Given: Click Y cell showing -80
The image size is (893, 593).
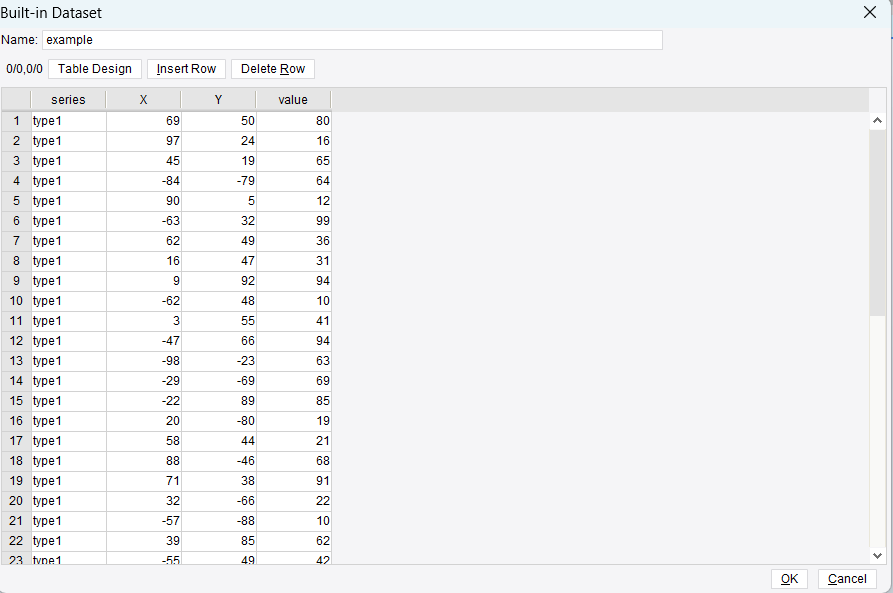Looking at the screenshot, I should pyautogui.click(x=219, y=421).
